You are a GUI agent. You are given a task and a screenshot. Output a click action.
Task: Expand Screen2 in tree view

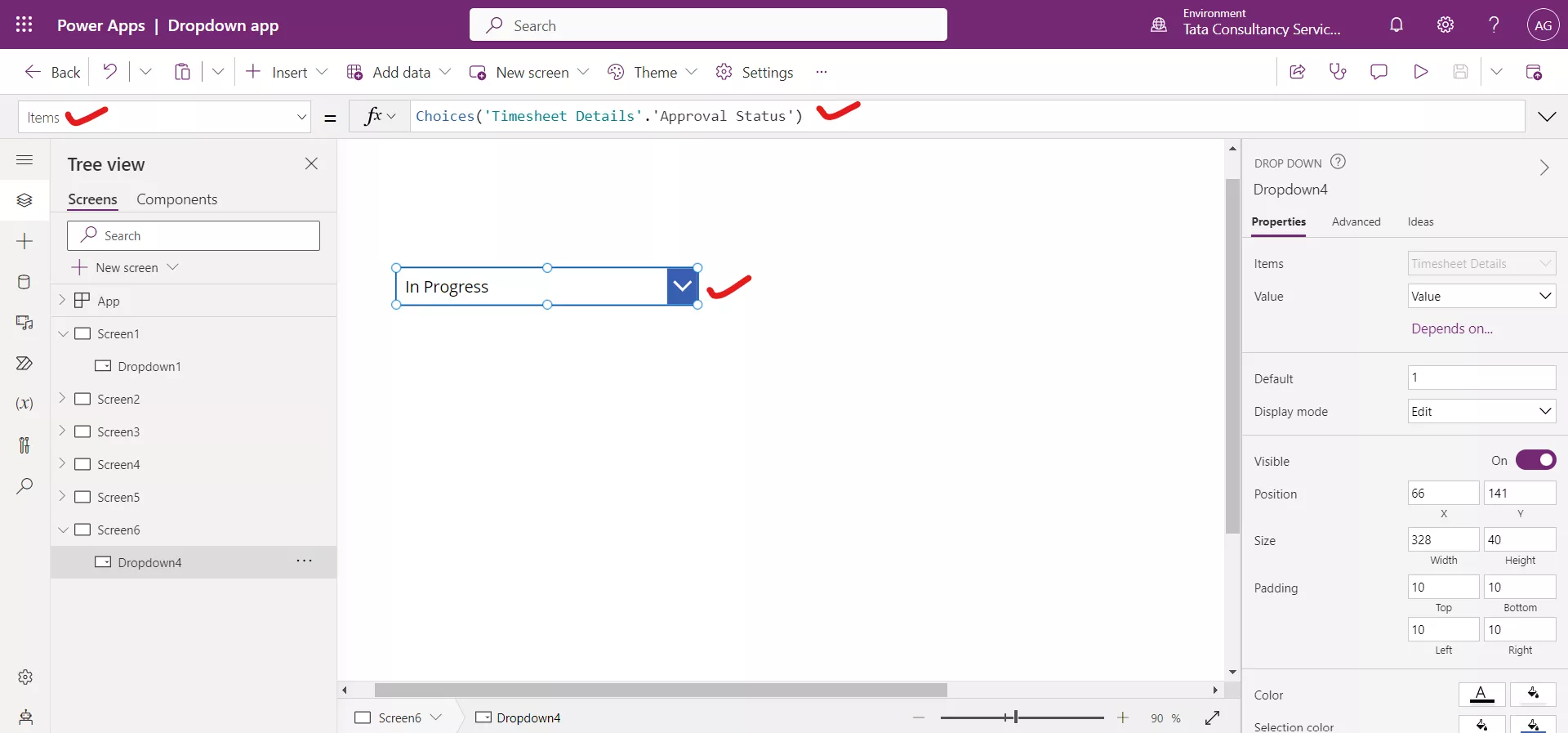pos(62,398)
